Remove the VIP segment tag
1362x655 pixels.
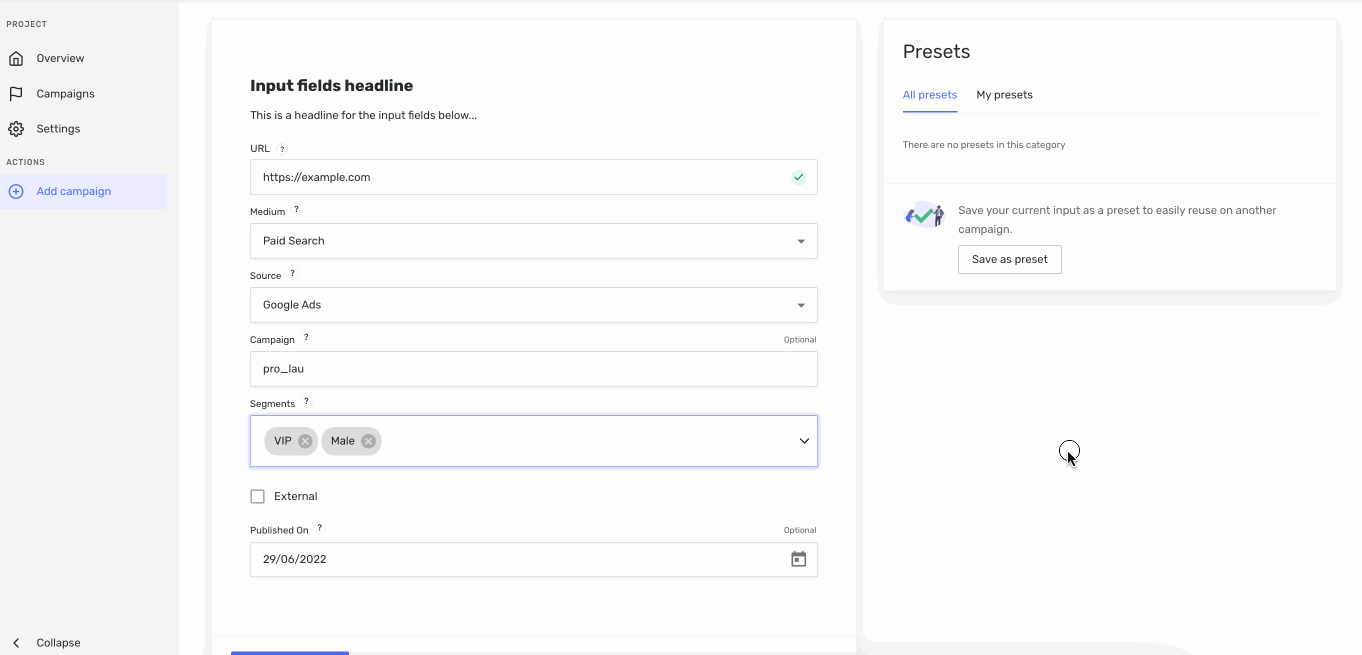pos(304,440)
